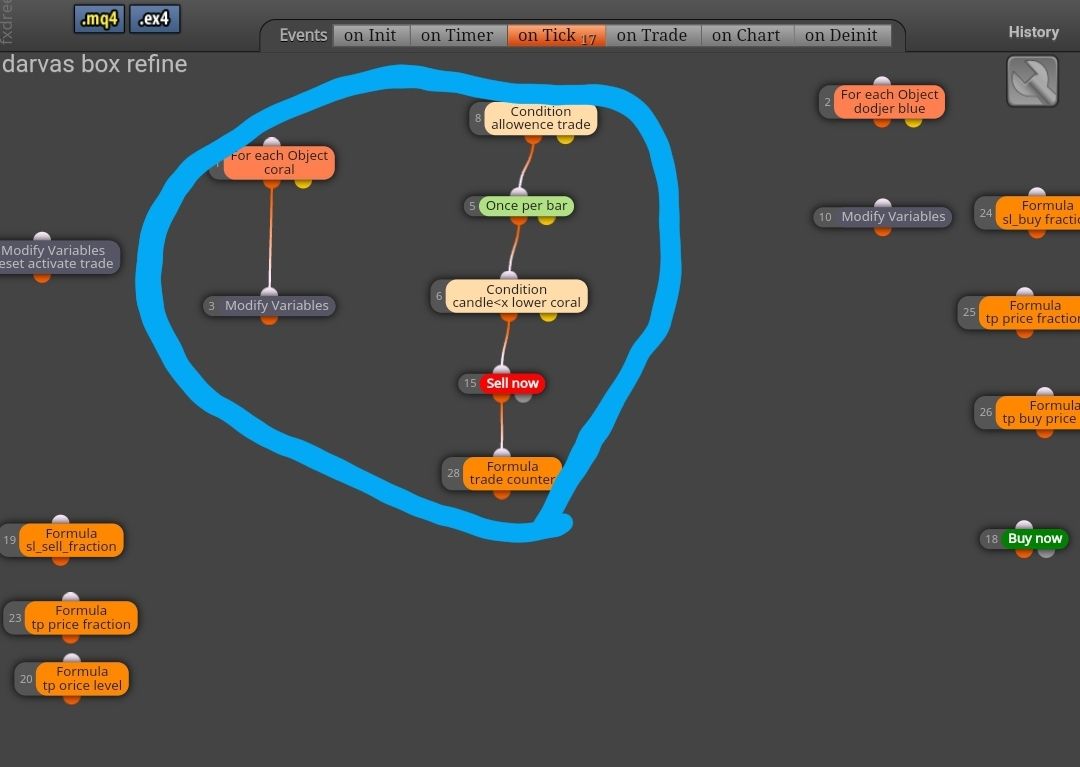This screenshot has height=767, width=1080.
Task: Click orange output connector of Modify Variables block 10
Action: coord(882,229)
